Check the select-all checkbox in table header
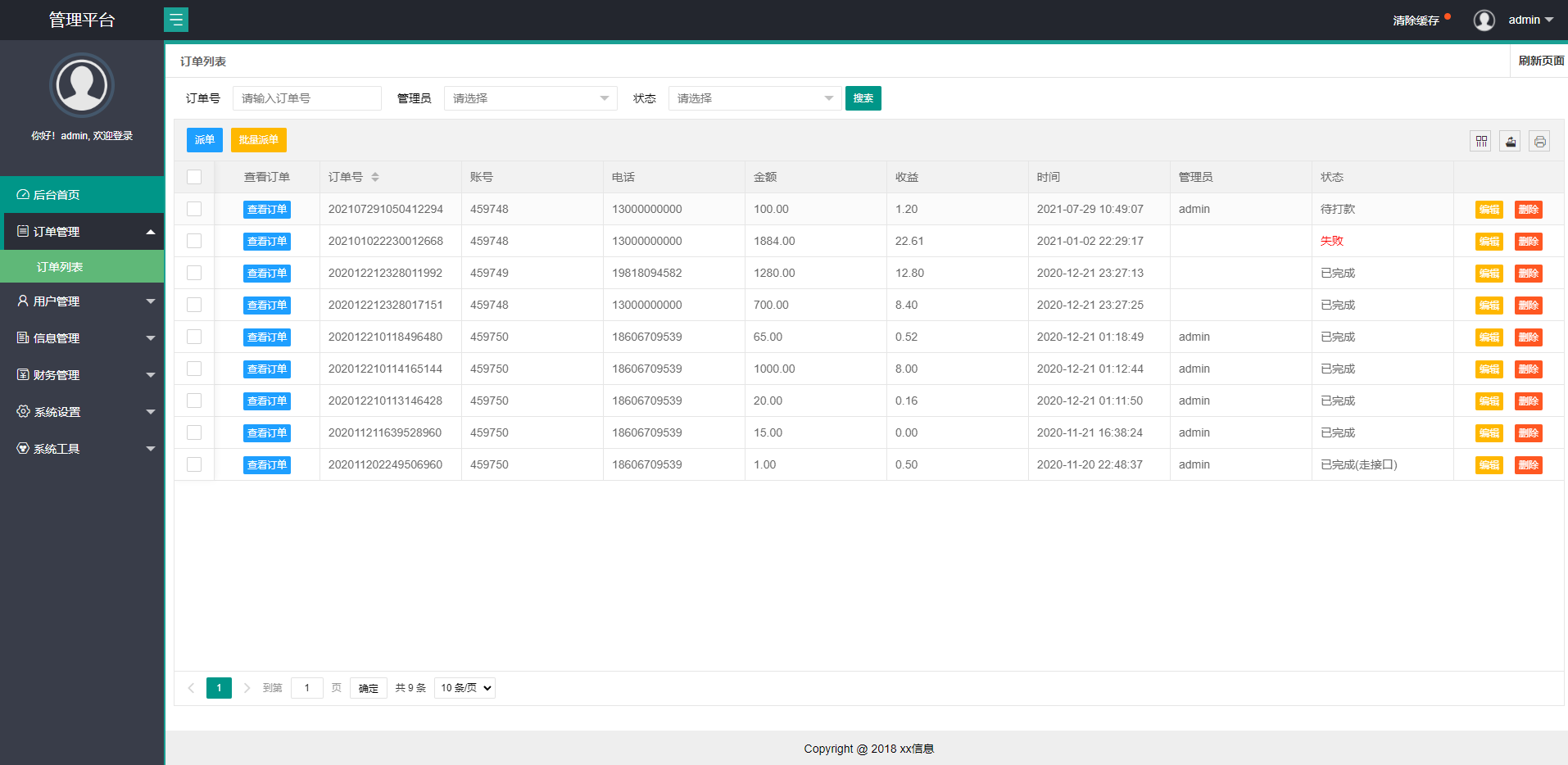This screenshot has width=1568, height=765. [x=194, y=176]
